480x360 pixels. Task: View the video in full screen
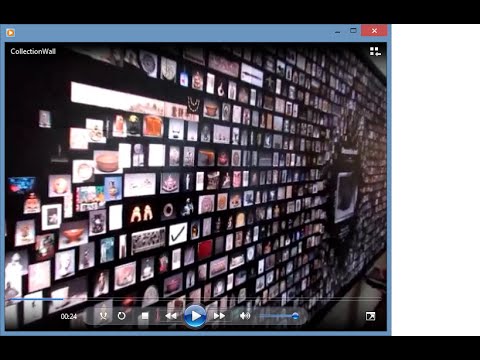[370, 316]
